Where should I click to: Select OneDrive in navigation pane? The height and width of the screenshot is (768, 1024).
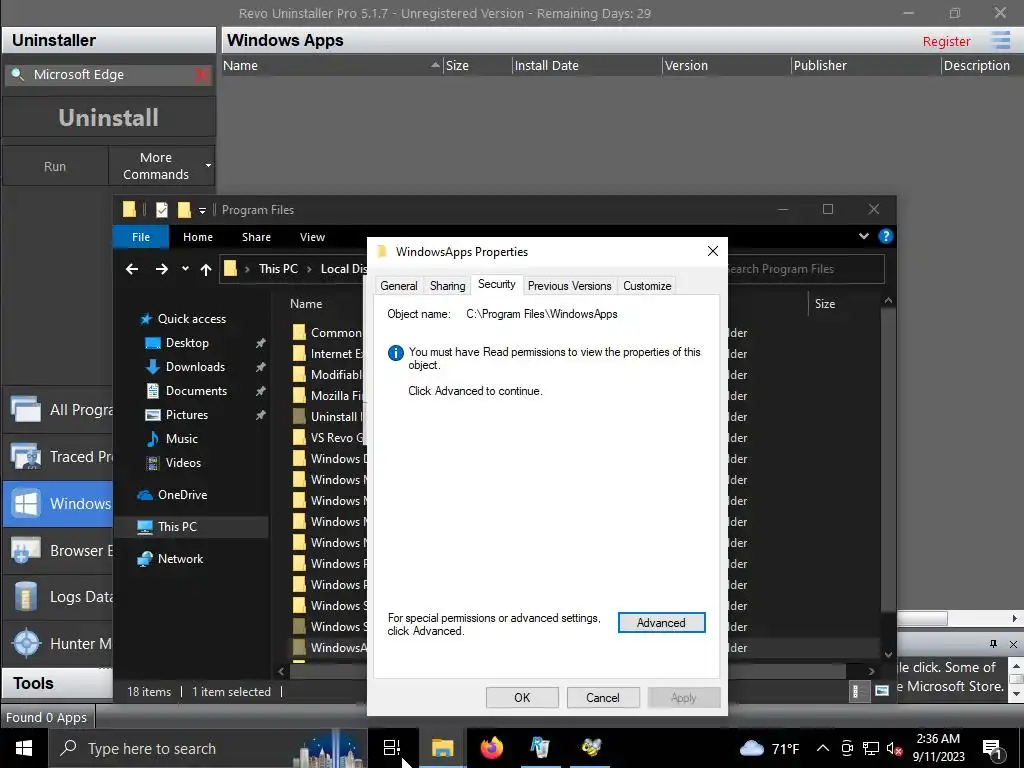182,495
